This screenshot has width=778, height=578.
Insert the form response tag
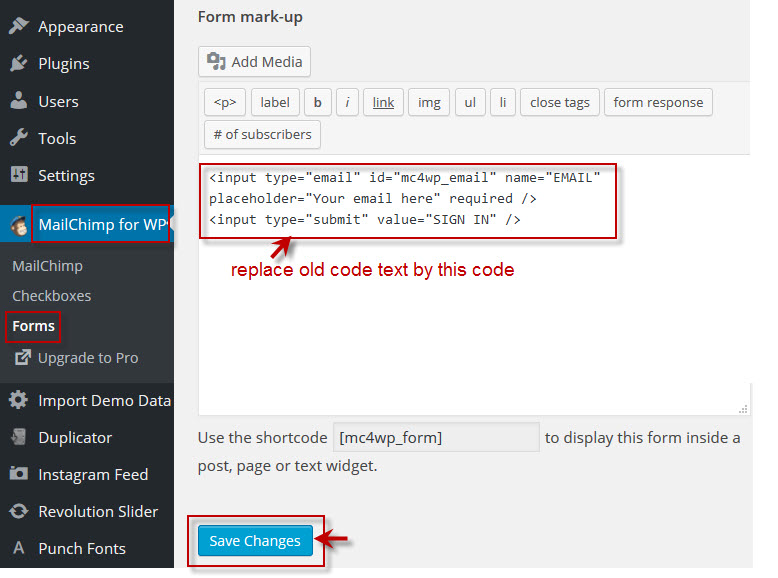658,102
